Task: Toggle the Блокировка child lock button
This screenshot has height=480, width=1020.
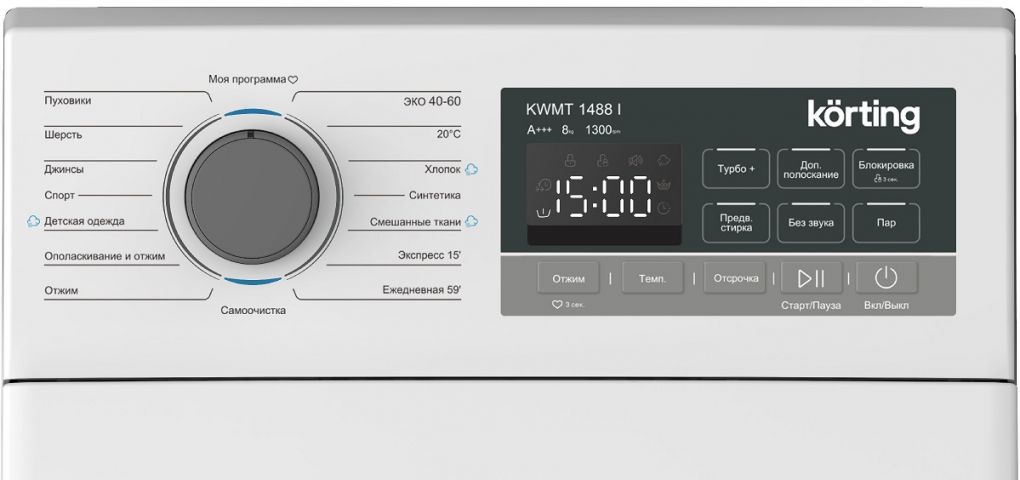Action: (885, 169)
